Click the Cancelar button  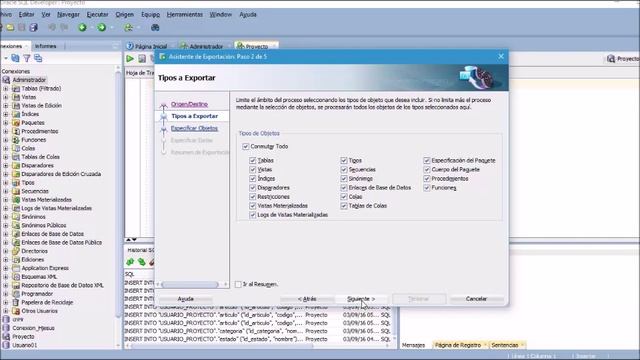[x=476, y=299]
